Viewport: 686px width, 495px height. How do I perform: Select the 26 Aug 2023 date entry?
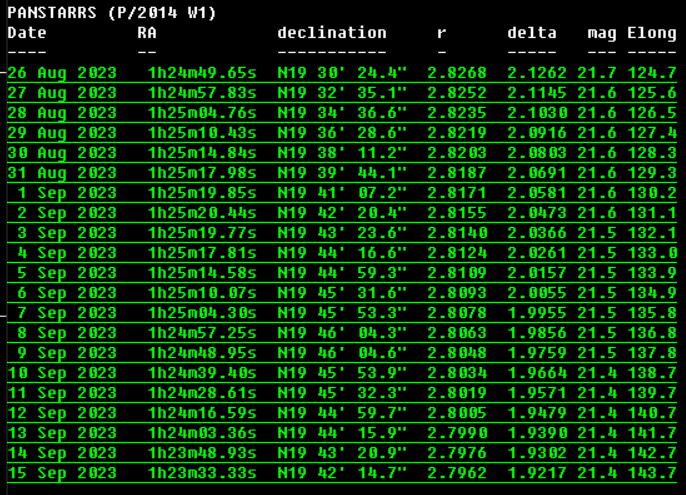pyautogui.click(x=62, y=73)
